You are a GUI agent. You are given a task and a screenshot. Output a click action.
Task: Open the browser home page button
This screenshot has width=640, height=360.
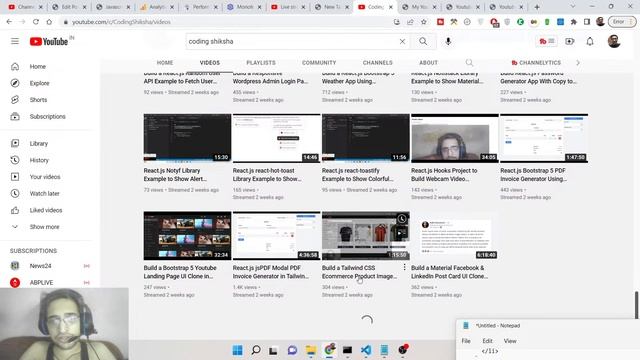(49, 22)
